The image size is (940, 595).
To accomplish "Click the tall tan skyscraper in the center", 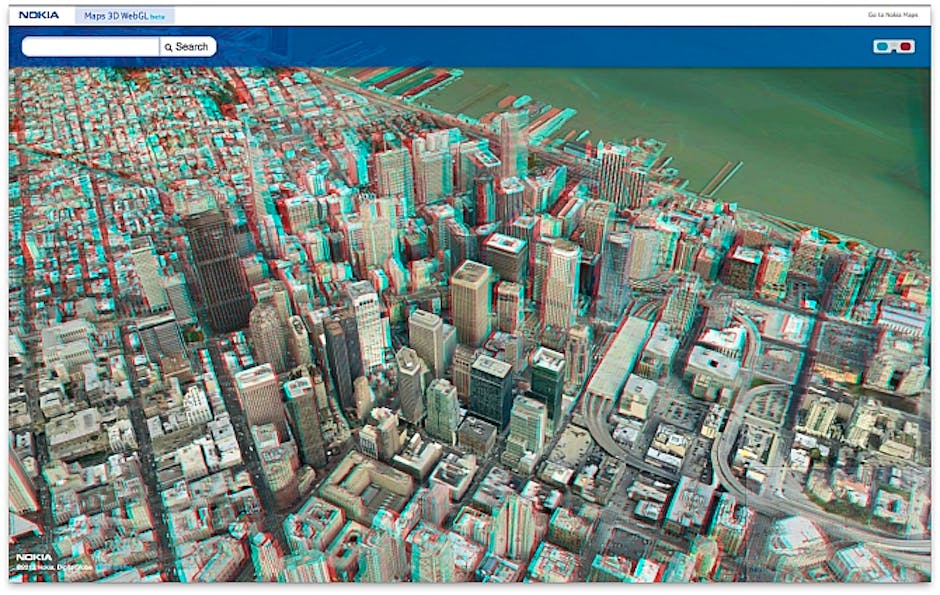I will [x=470, y=300].
